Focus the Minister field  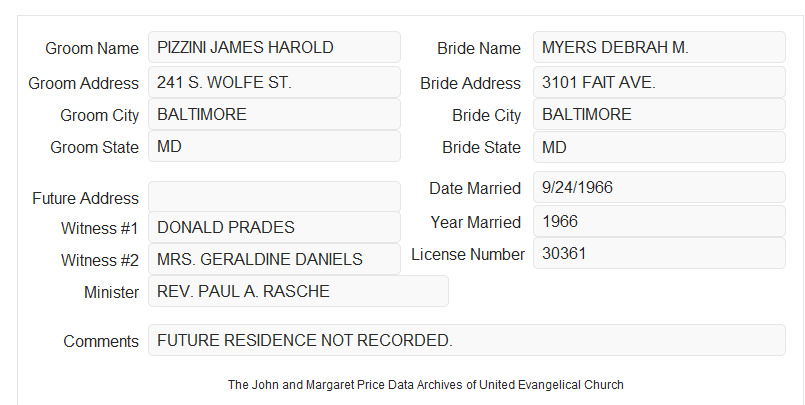pos(298,291)
